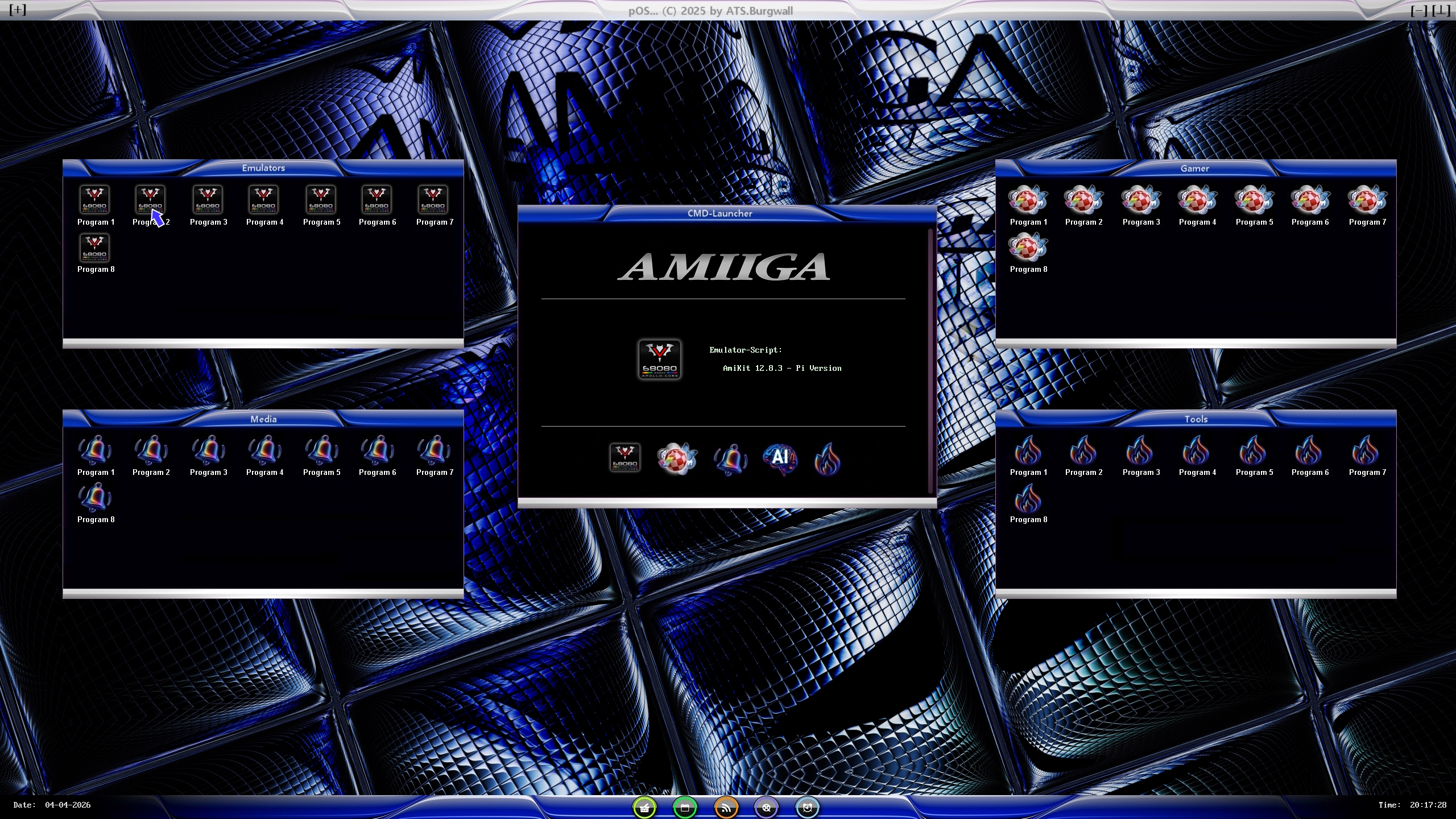Open Program 8 in the Media window
The height and width of the screenshot is (819, 1456).
[95, 498]
